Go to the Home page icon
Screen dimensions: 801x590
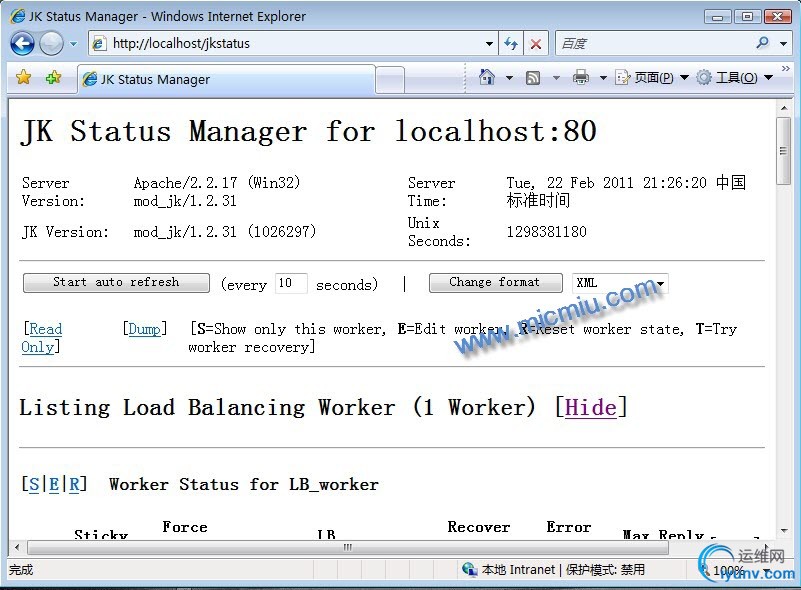click(487, 77)
